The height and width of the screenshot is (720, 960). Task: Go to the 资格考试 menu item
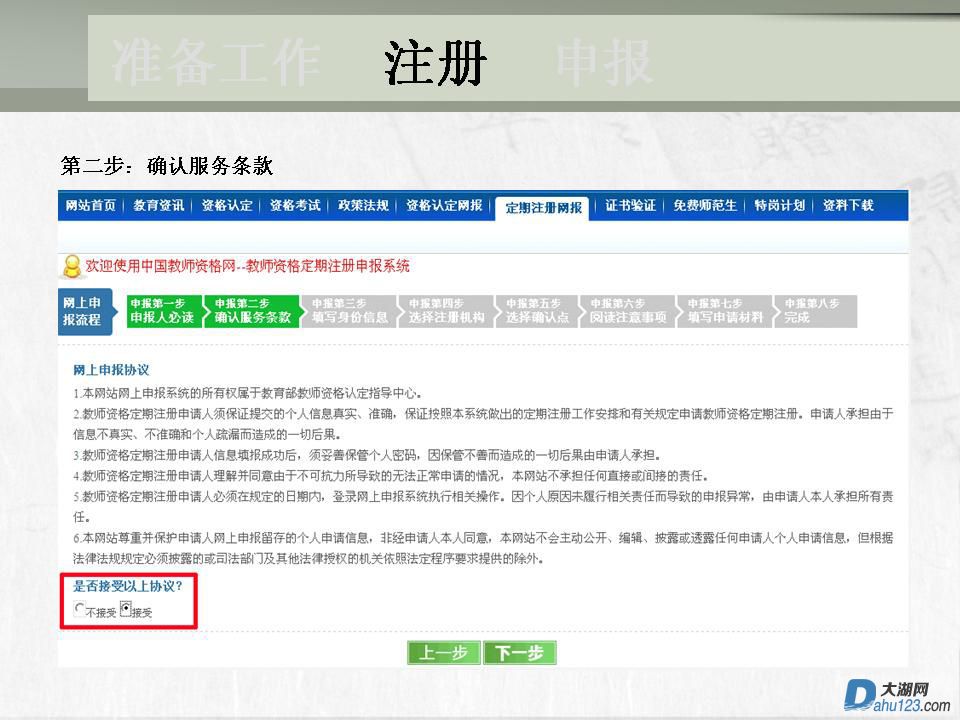pyautogui.click(x=295, y=205)
